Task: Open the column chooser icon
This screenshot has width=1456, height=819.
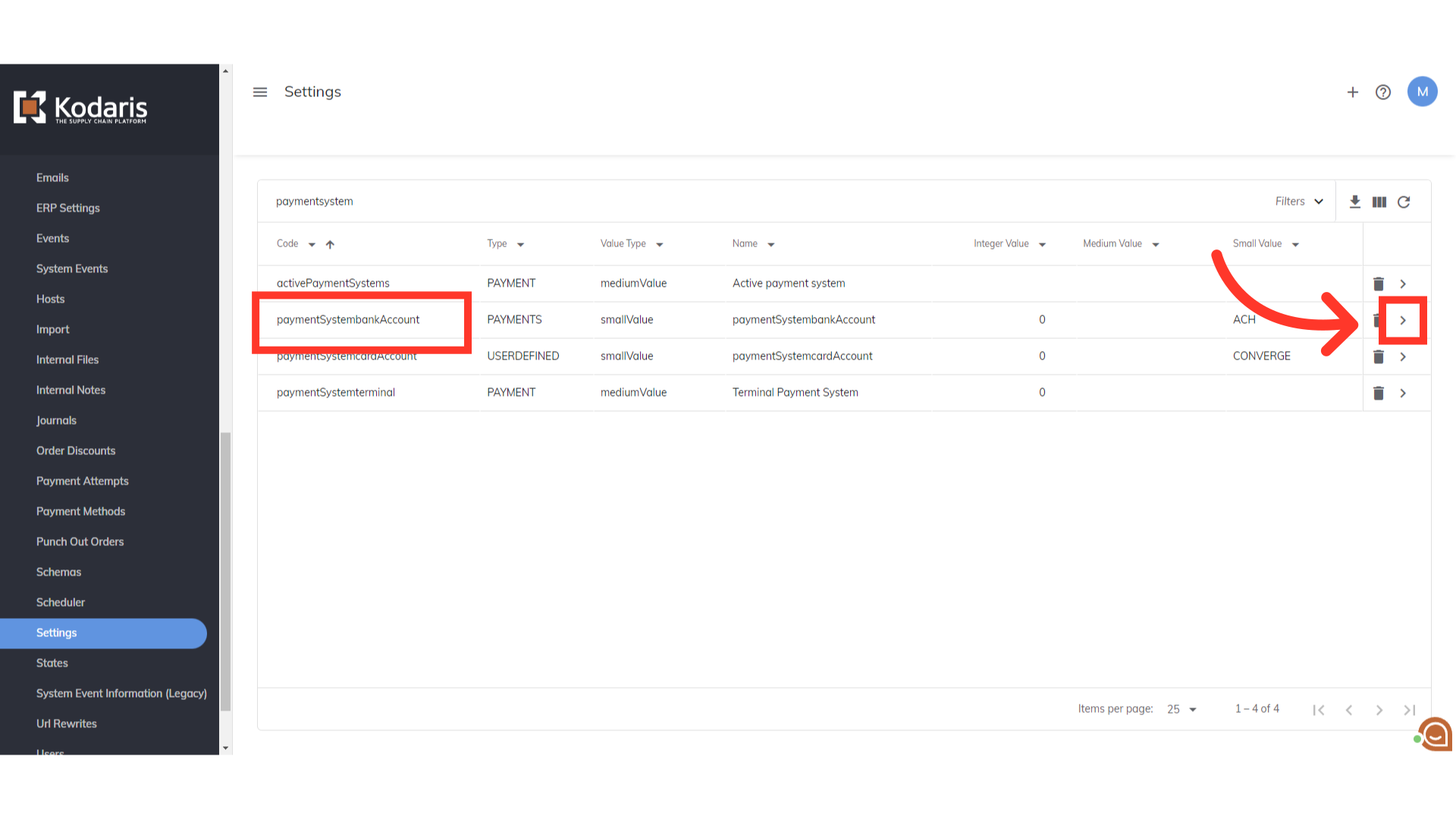Action: pyautogui.click(x=1379, y=202)
